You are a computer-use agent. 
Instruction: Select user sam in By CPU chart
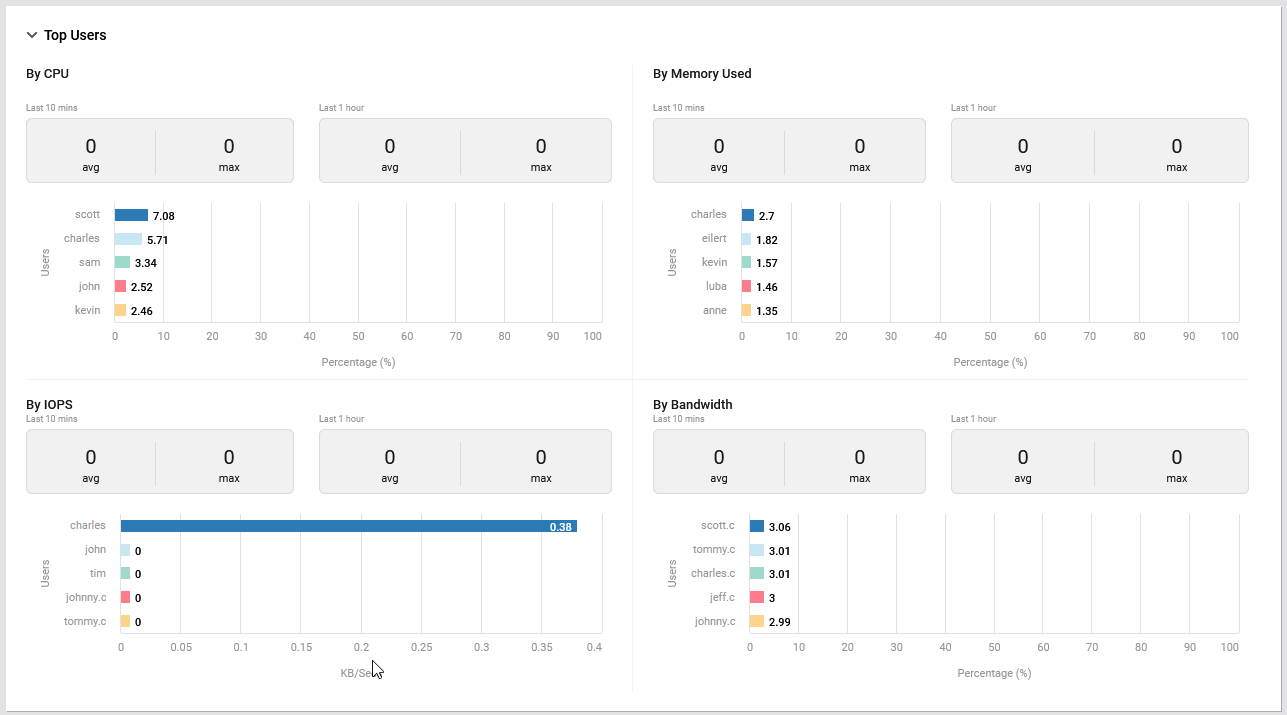point(89,262)
